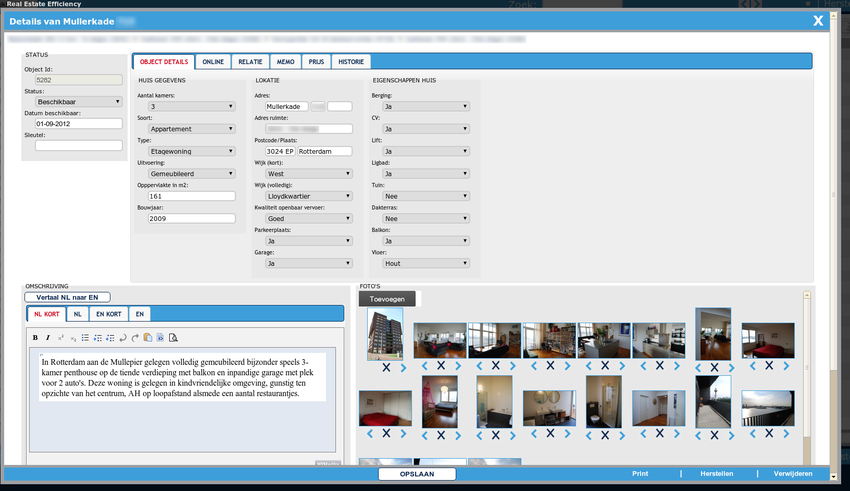Click the Datum beschikbaar date field
Screen dimensions: 850x491
tap(79, 124)
